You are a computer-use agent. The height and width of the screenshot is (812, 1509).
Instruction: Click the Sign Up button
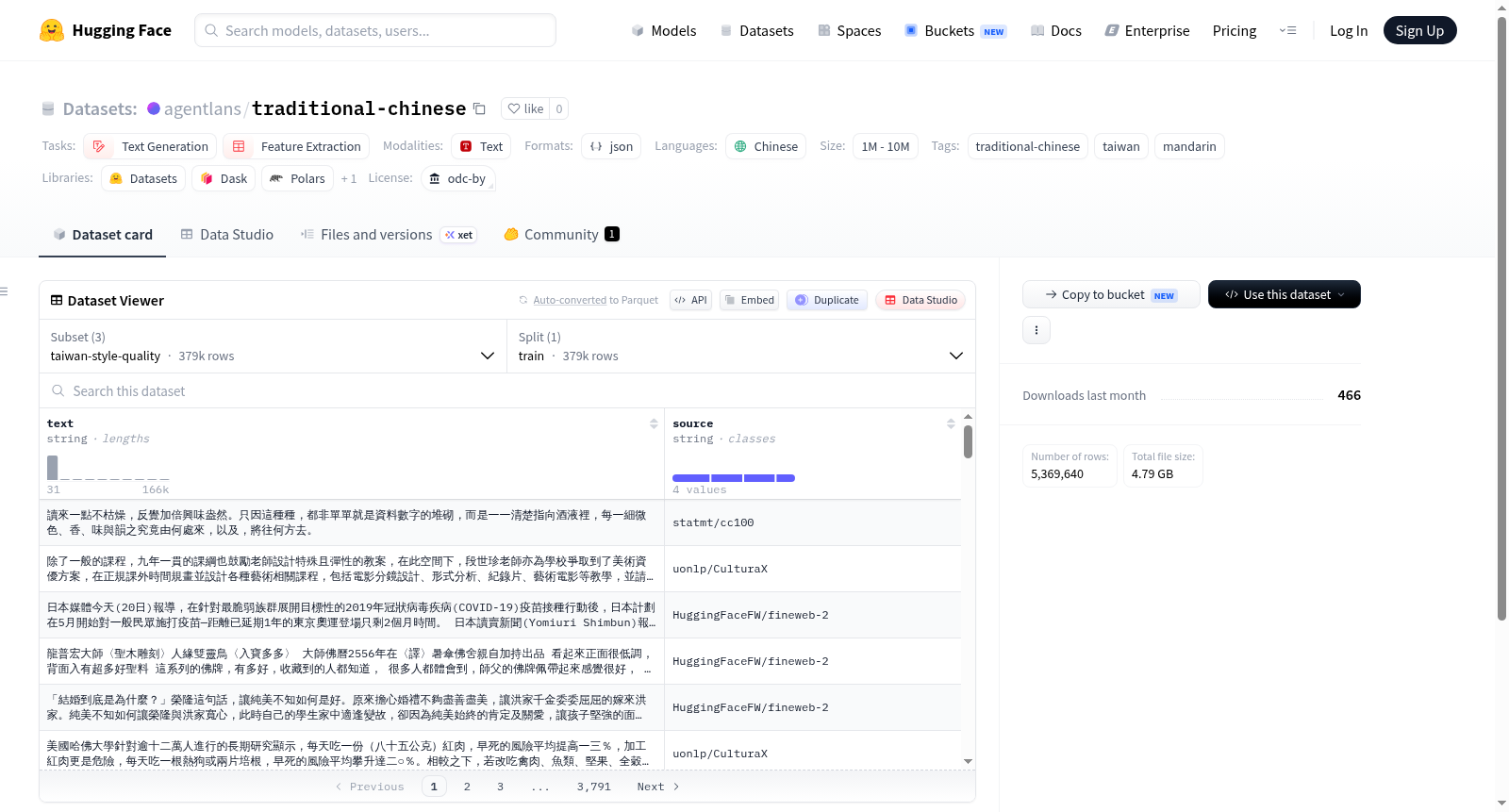(1419, 30)
